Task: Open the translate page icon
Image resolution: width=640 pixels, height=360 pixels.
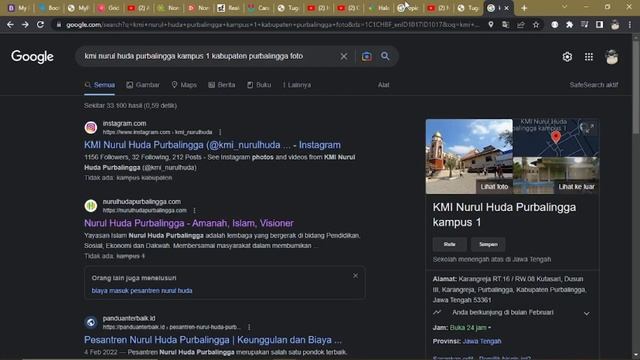Action: click(x=506, y=25)
